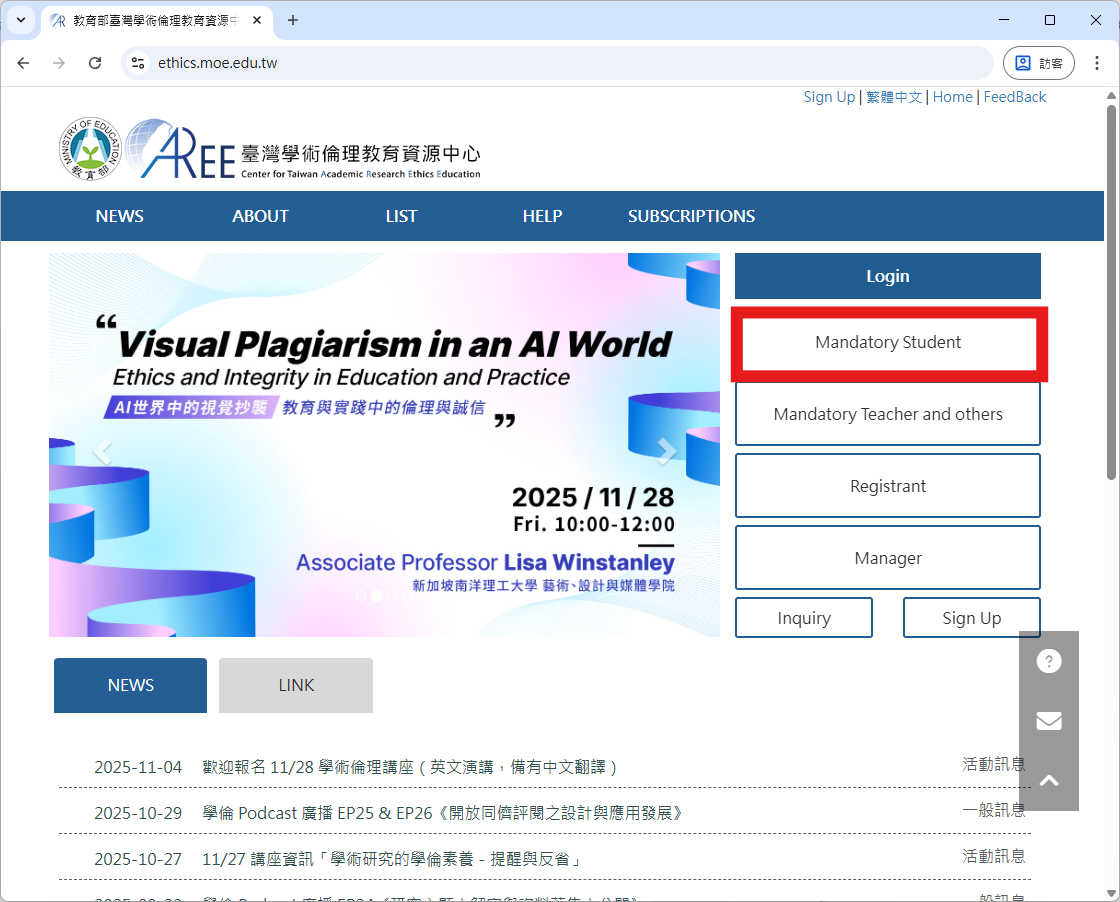Open the SUBSCRIPTIONS navigation menu
Screen dimensions: 1120x902
(x=691, y=216)
